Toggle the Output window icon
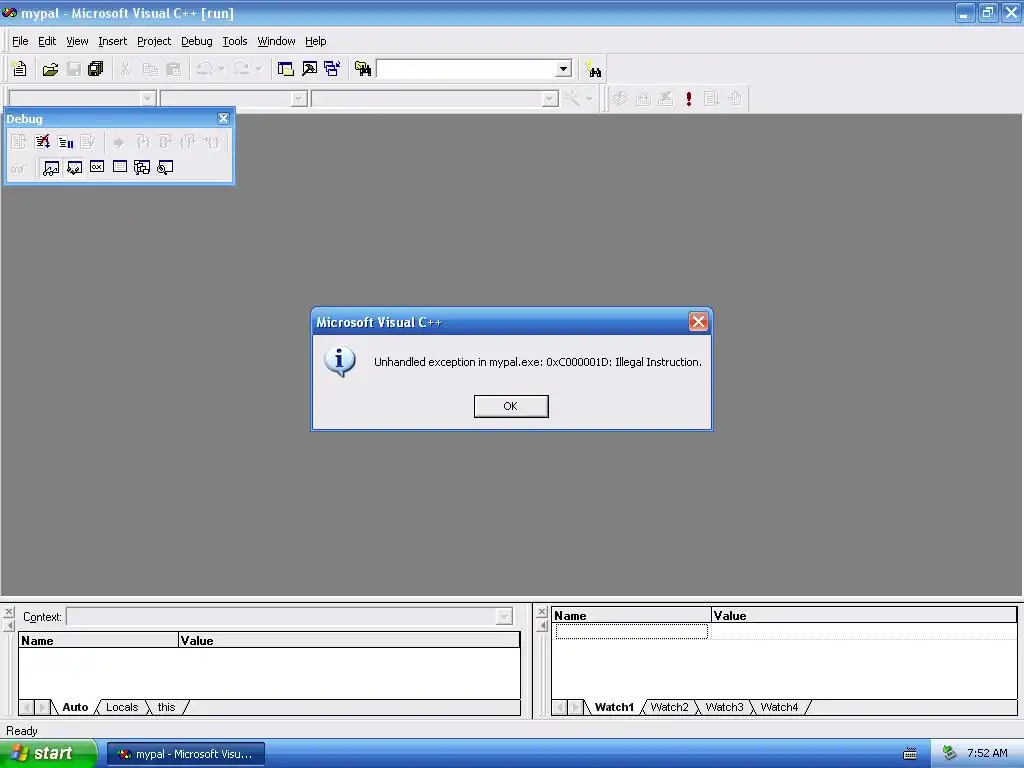 tap(309, 69)
